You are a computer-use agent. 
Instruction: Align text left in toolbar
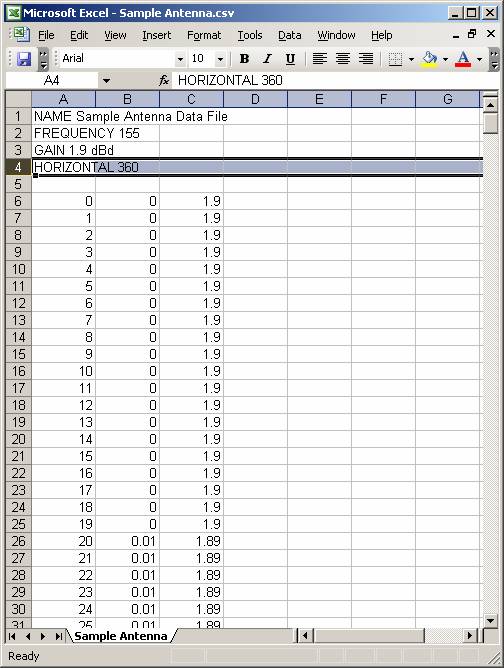(x=320, y=59)
